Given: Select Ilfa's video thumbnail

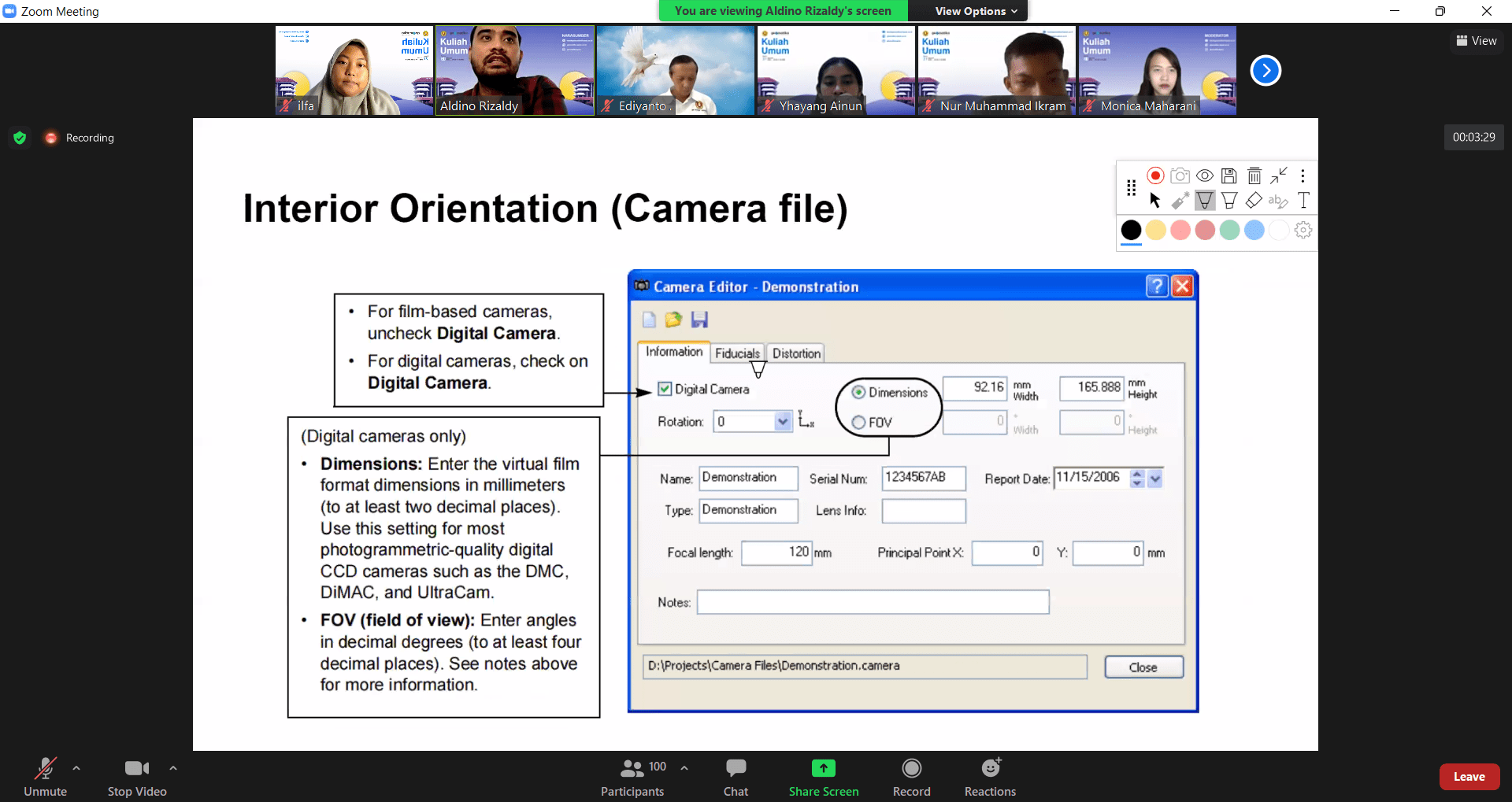Looking at the screenshot, I should tap(354, 71).
